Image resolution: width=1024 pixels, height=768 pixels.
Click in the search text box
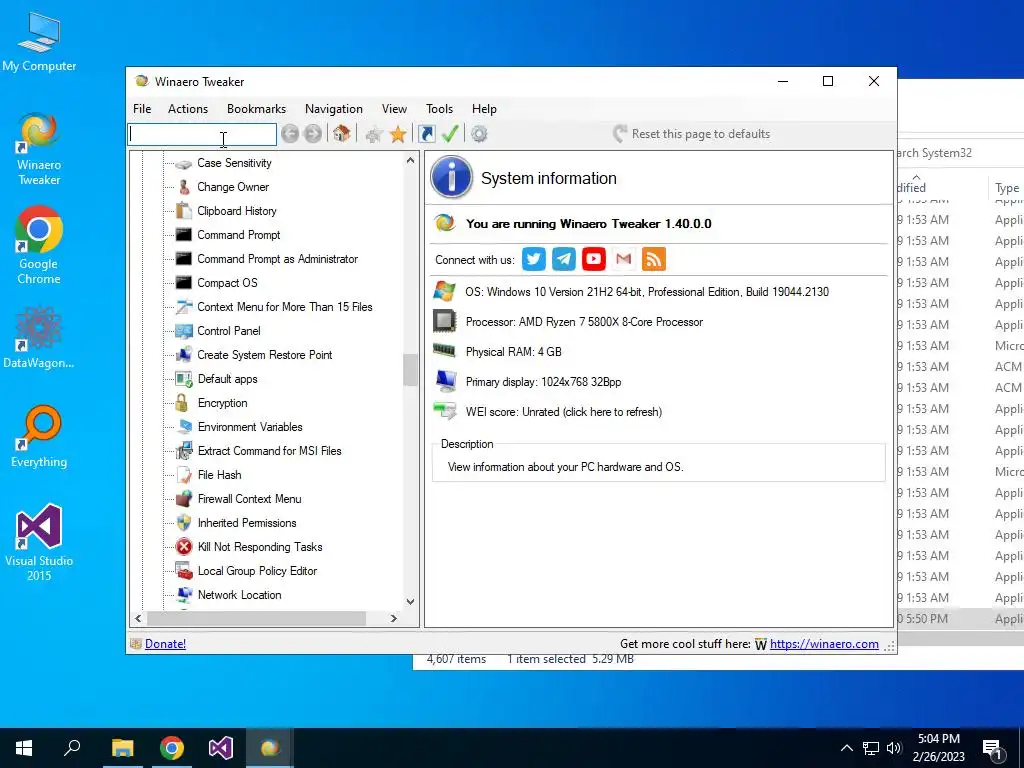[x=202, y=135]
